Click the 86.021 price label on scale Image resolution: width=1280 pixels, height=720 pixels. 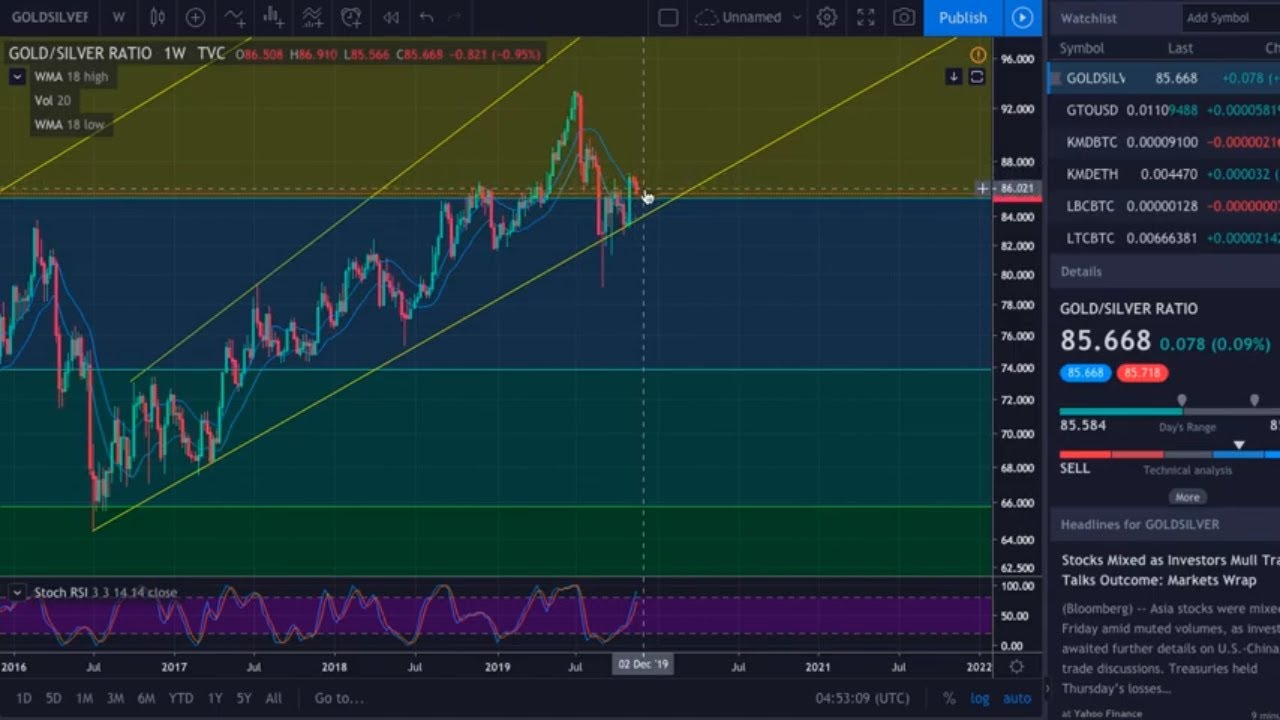[x=1017, y=188]
